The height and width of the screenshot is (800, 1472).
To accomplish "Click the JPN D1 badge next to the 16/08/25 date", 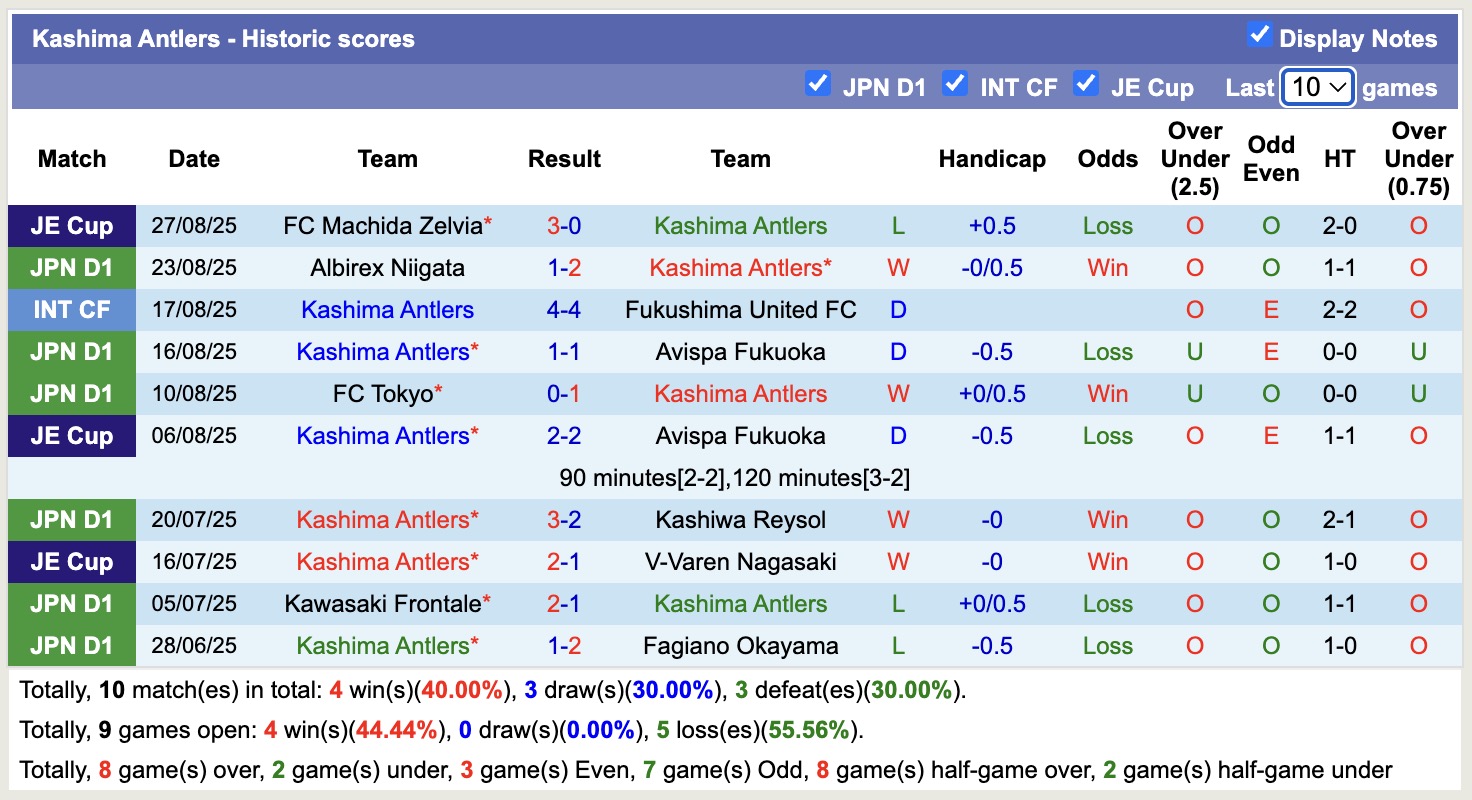I will (x=71, y=352).
